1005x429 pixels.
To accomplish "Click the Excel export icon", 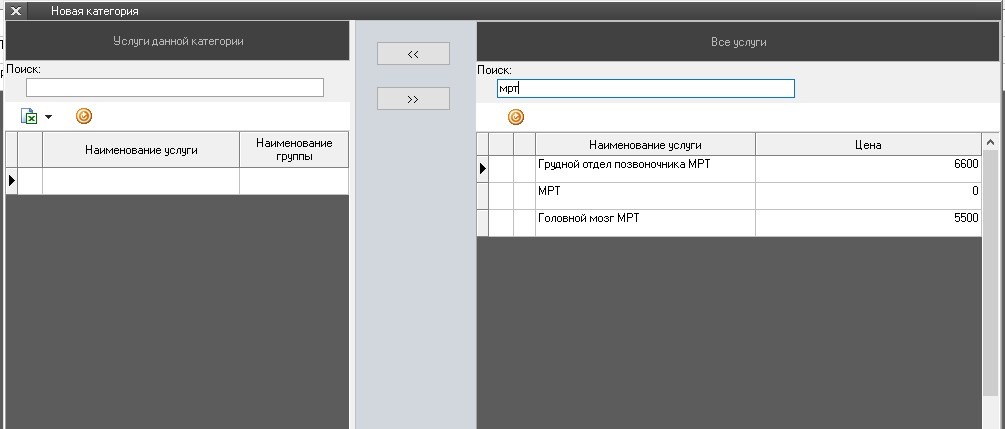I will point(30,117).
